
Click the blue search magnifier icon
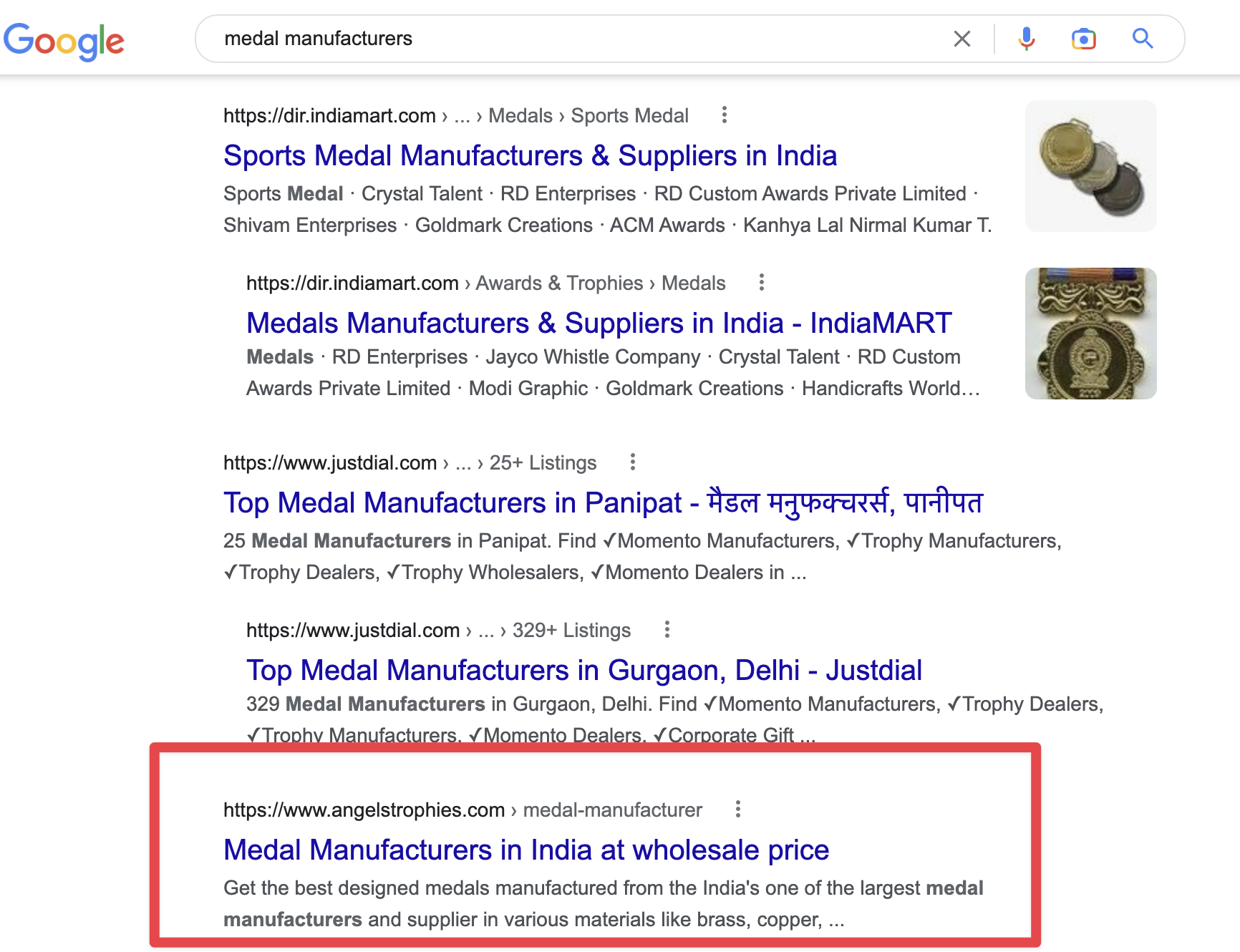1142,39
